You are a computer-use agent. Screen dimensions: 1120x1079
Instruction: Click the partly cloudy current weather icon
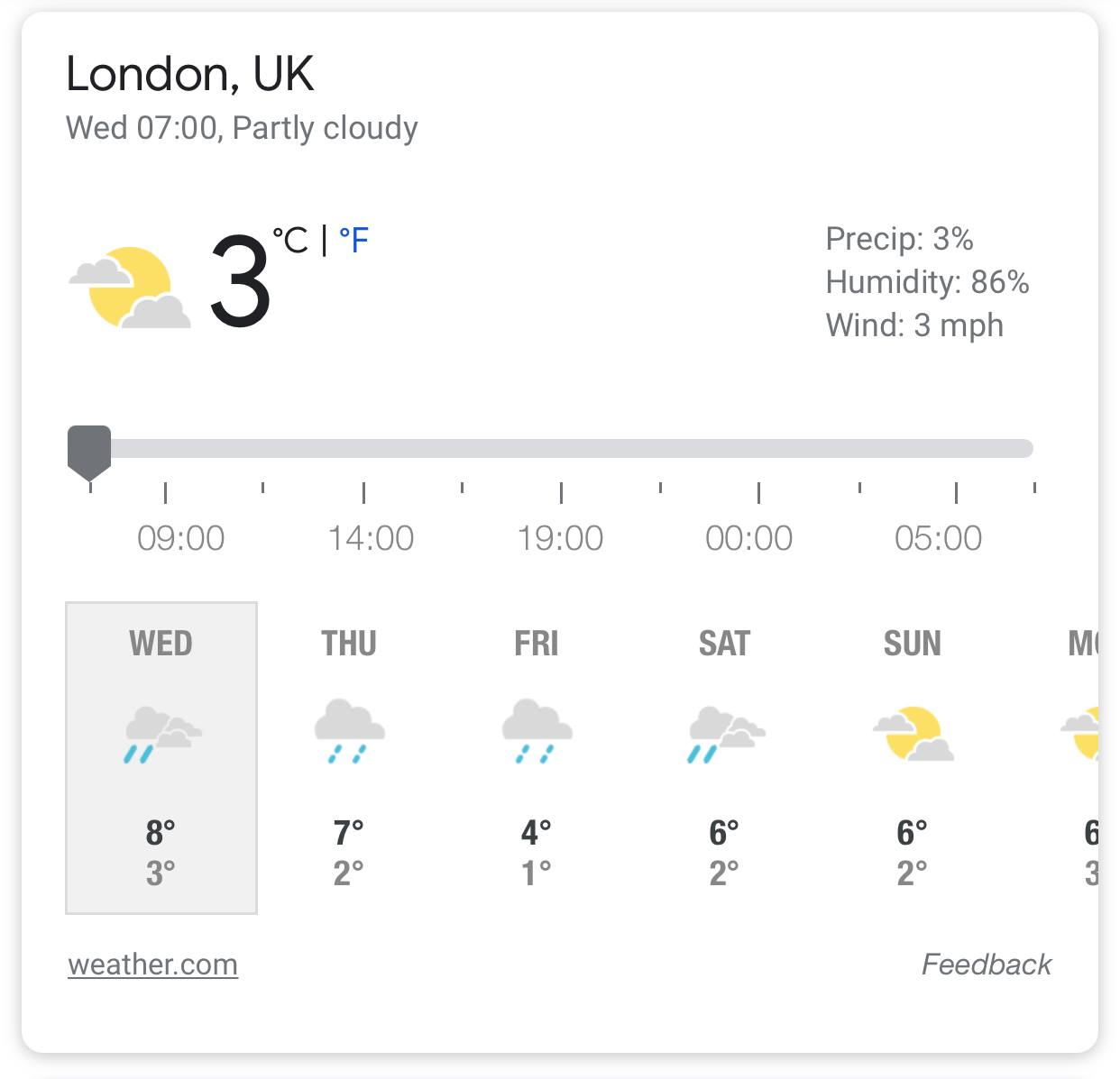tap(130, 287)
